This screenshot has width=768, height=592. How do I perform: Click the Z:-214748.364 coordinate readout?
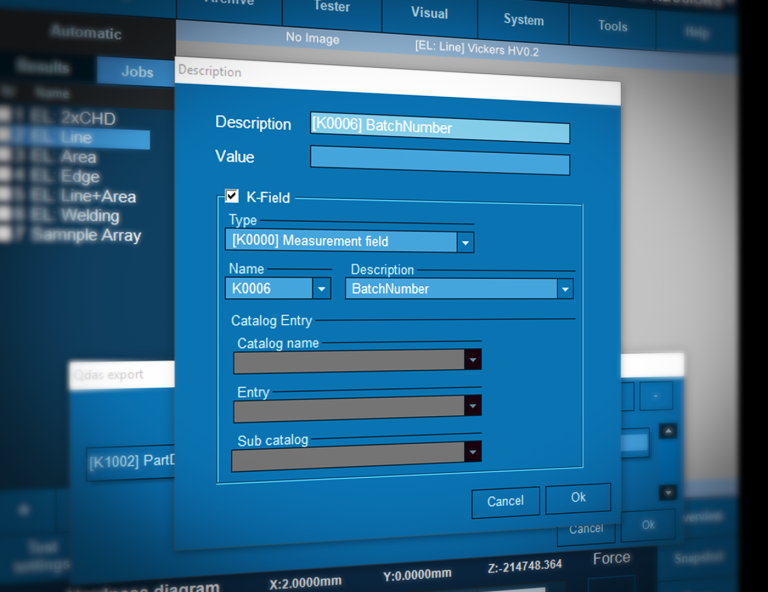coord(525,567)
